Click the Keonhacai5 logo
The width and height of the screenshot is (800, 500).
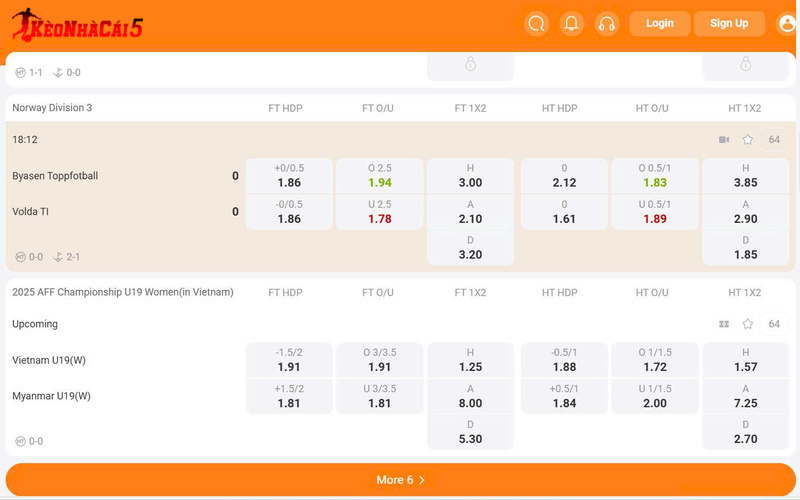[77, 25]
